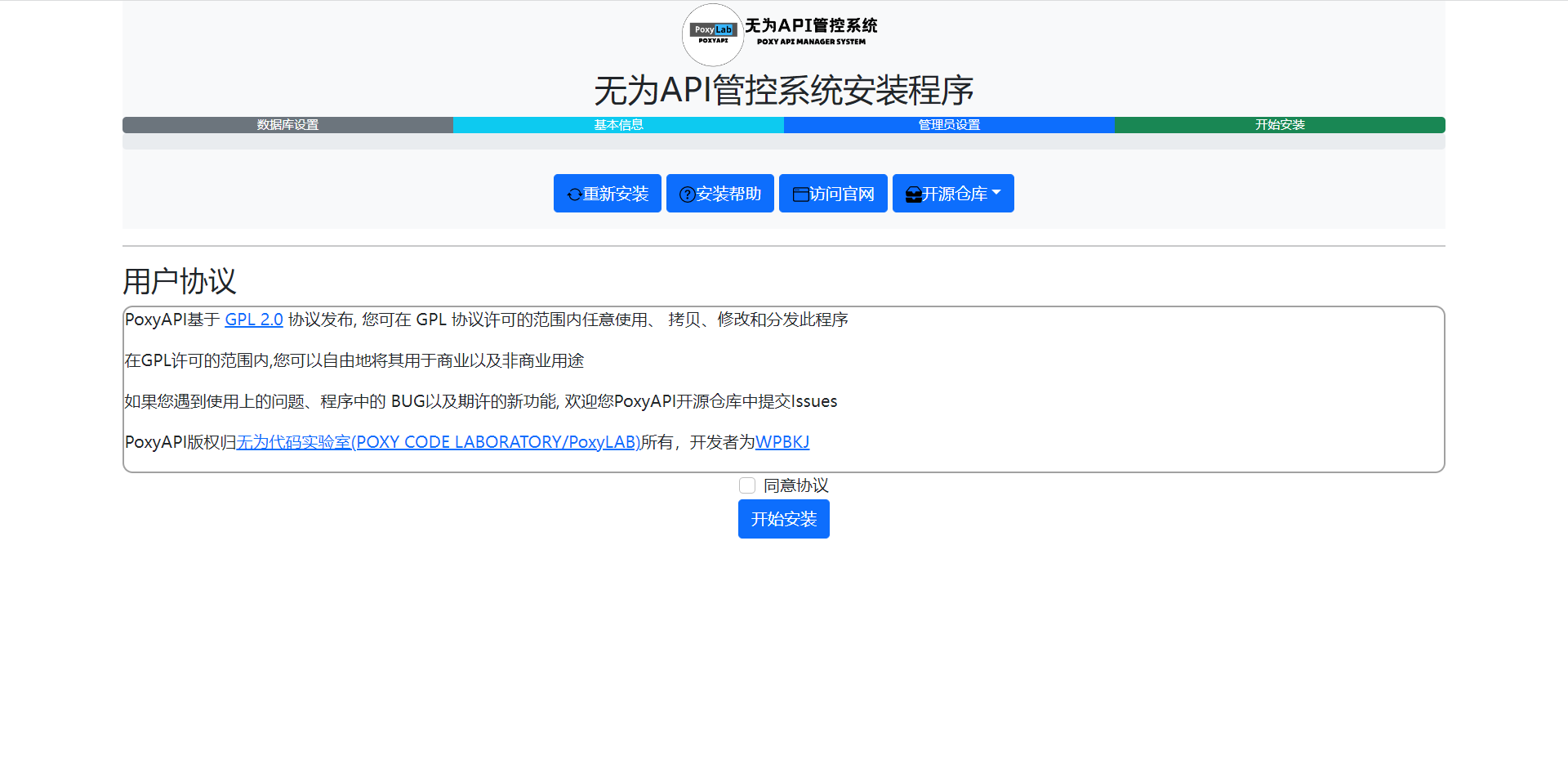Click the browser window icon on 访问官网
The image size is (1568, 760).
pos(800,194)
